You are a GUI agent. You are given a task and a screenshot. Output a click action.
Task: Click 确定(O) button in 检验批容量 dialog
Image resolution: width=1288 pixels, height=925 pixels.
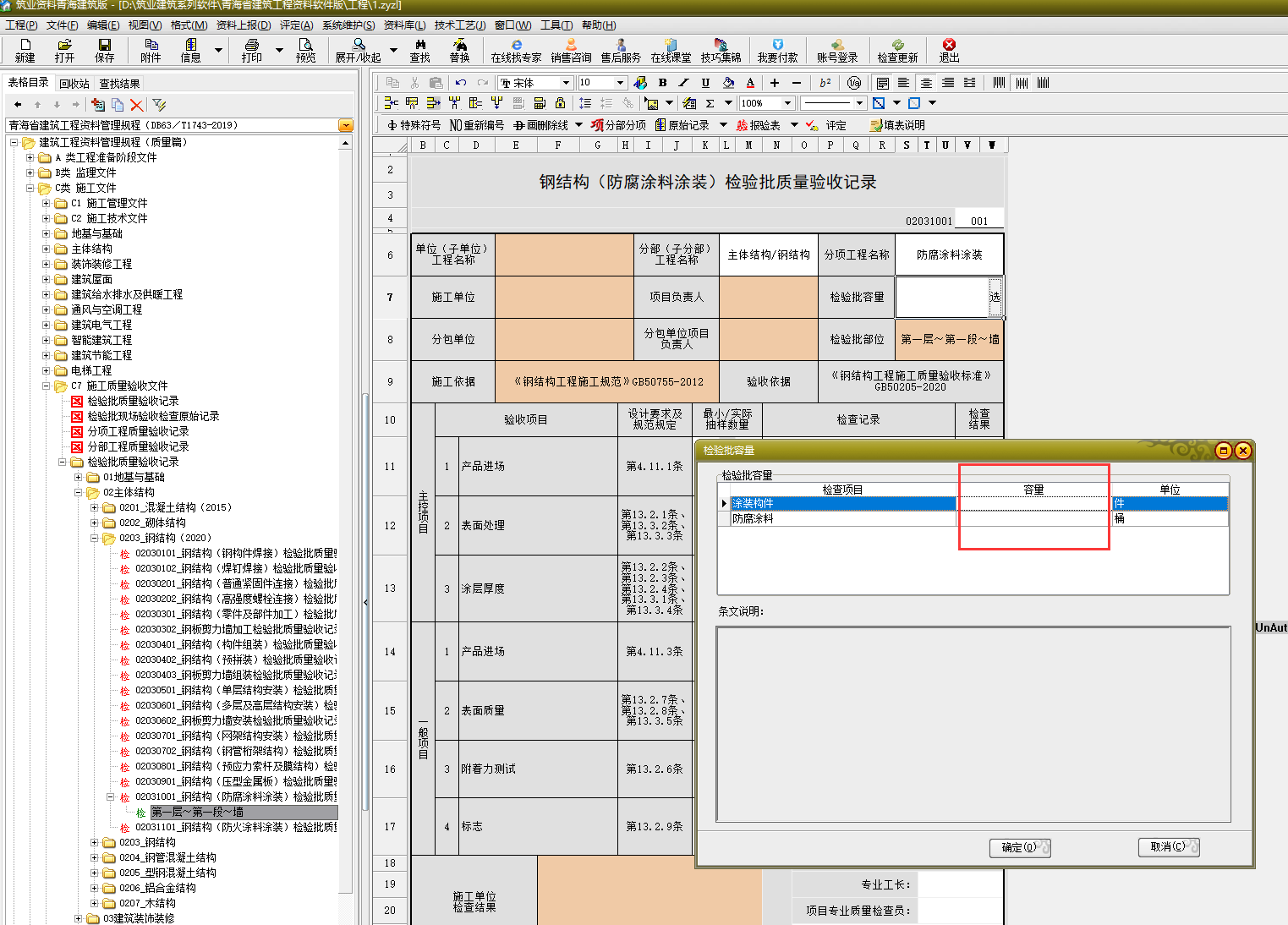[x=1020, y=847]
